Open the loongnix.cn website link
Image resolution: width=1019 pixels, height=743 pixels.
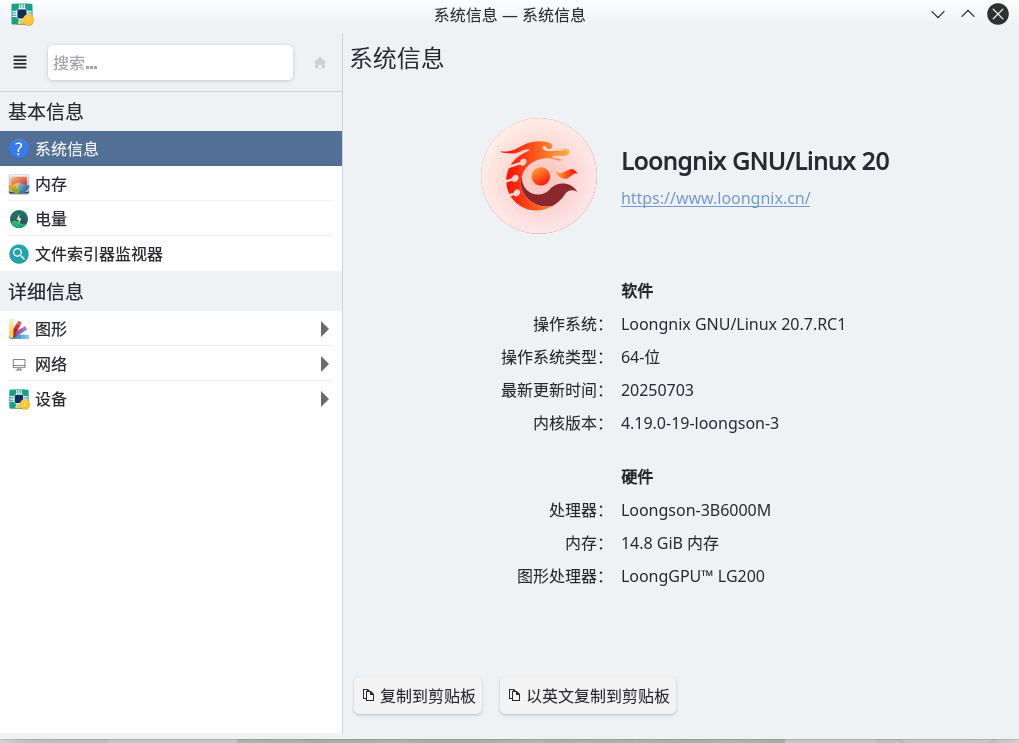coord(714,198)
